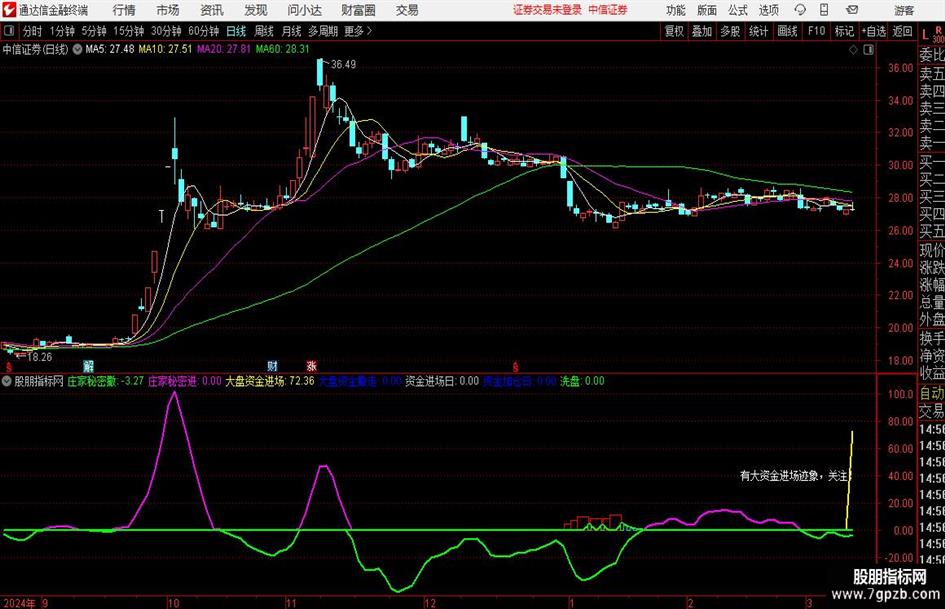Click the 资金进场日: 0.00 label

click(x=442, y=381)
